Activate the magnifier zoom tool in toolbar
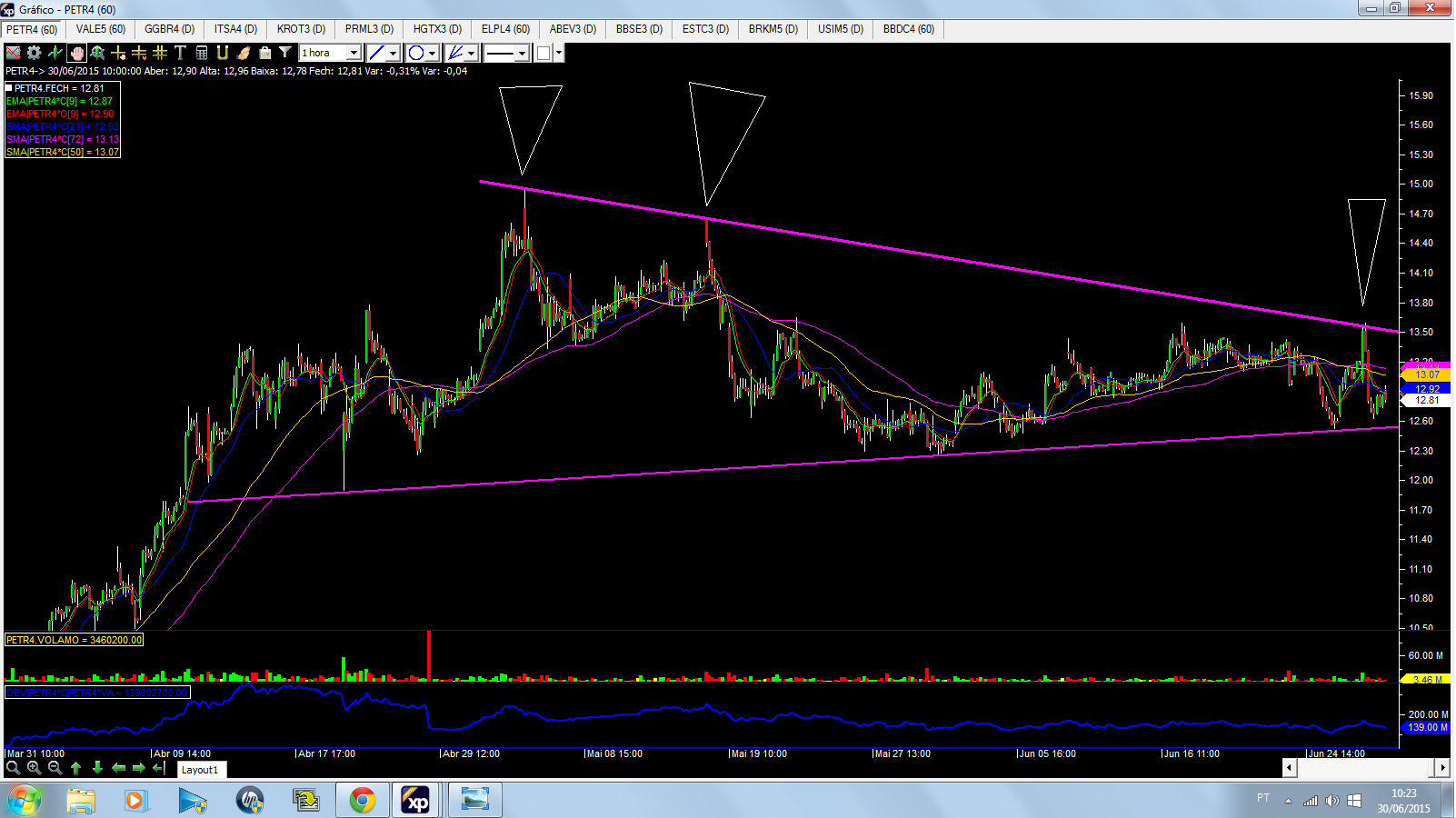The height and width of the screenshot is (818, 1456). click(97, 53)
